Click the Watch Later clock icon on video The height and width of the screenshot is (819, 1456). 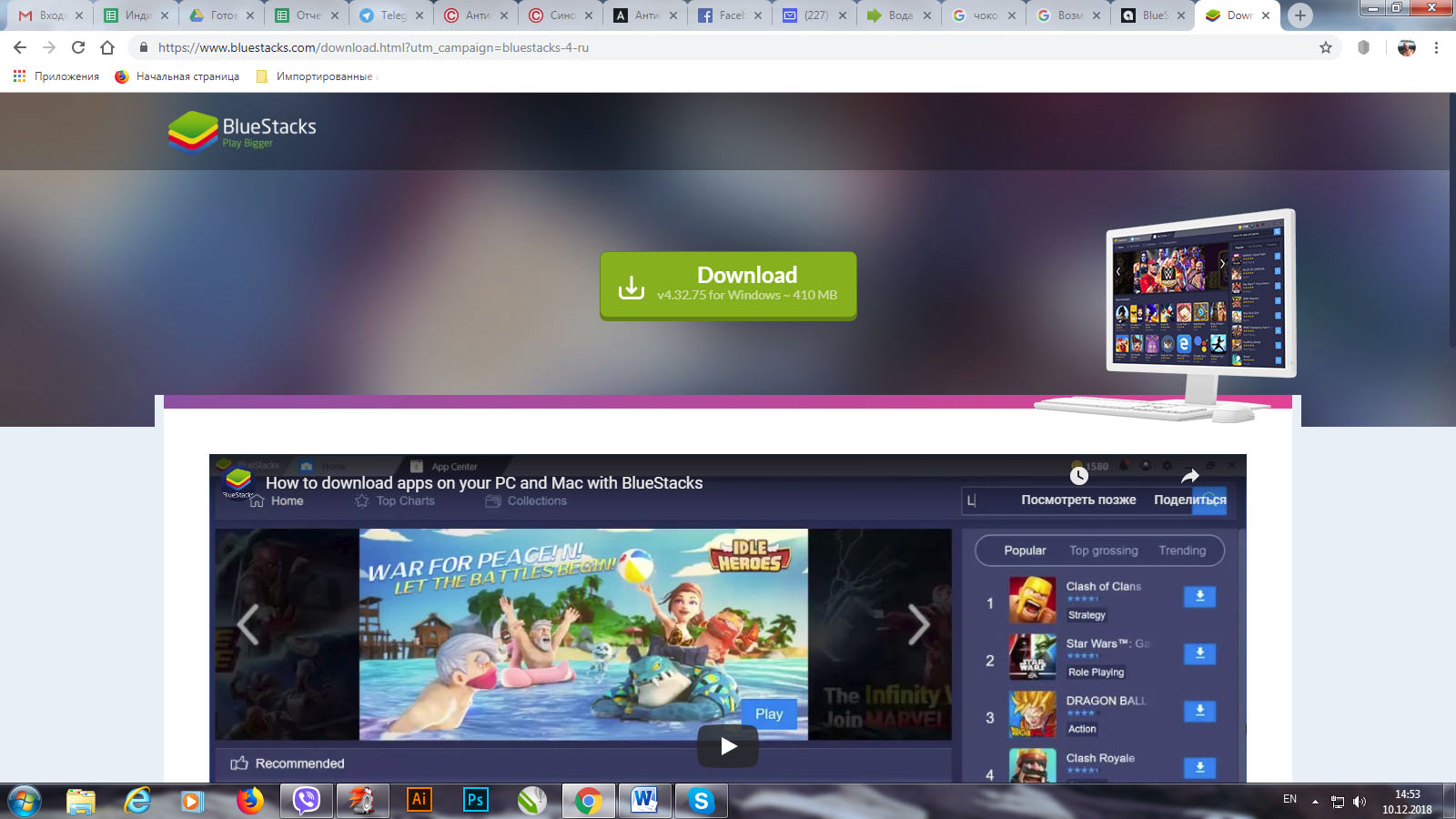tap(1079, 475)
